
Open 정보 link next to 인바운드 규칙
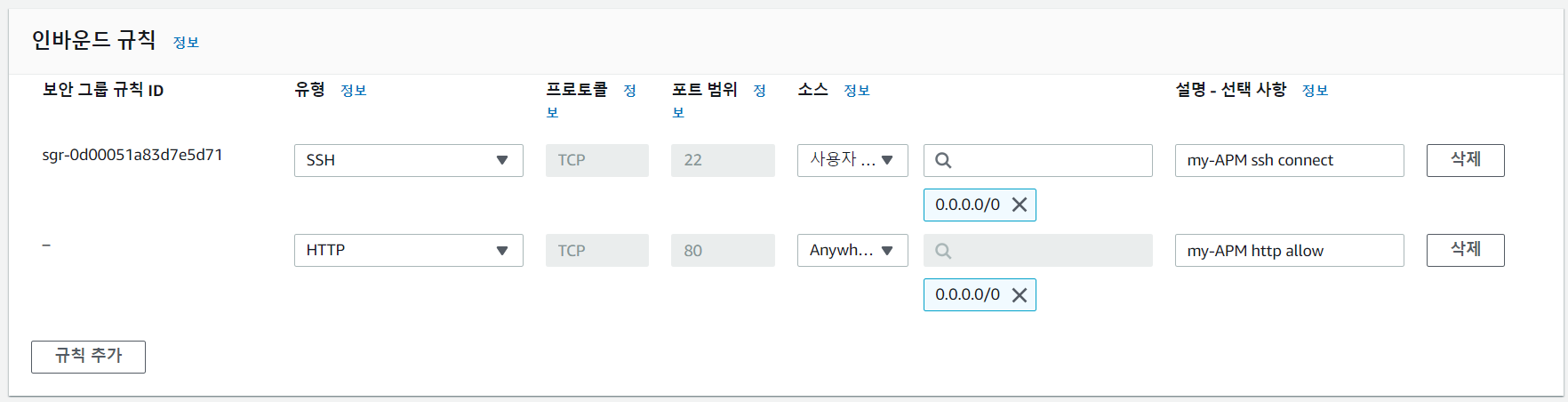pyautogui.click(x=186, y=43)
